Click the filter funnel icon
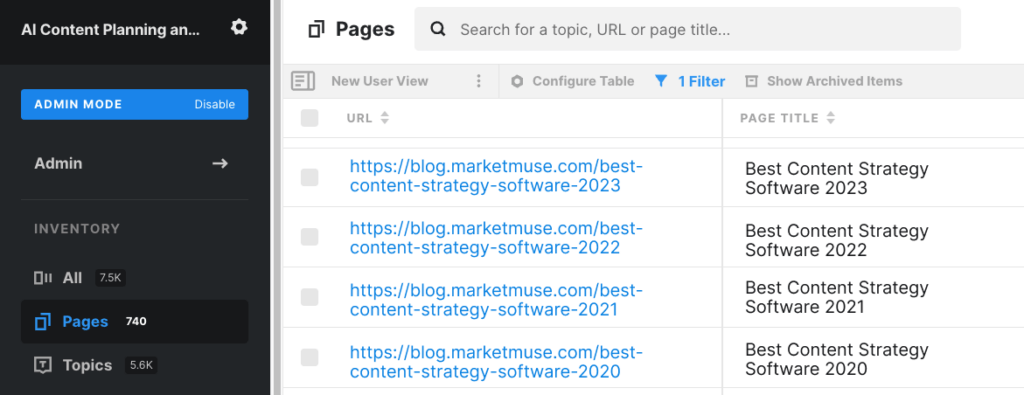Viewport: 1024px width, 395px height. point(661,81)
